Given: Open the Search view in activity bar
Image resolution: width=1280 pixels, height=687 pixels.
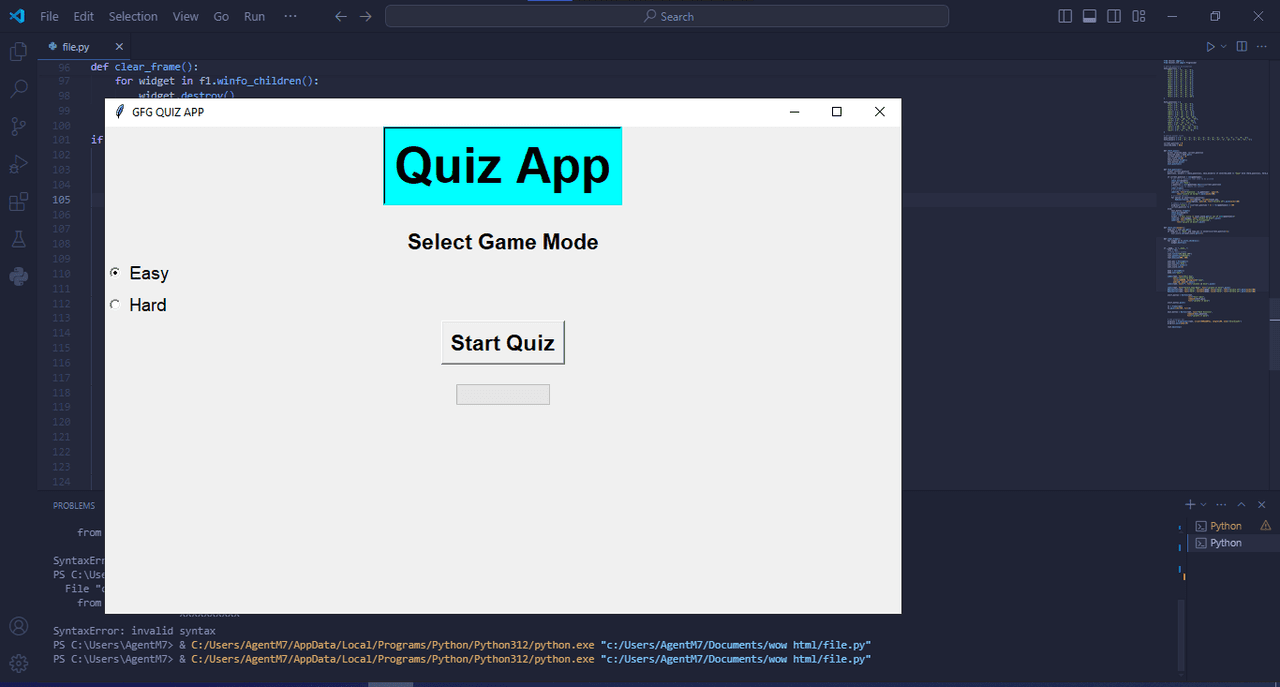Looking at the screenshot, I should [x=18, y=89].
